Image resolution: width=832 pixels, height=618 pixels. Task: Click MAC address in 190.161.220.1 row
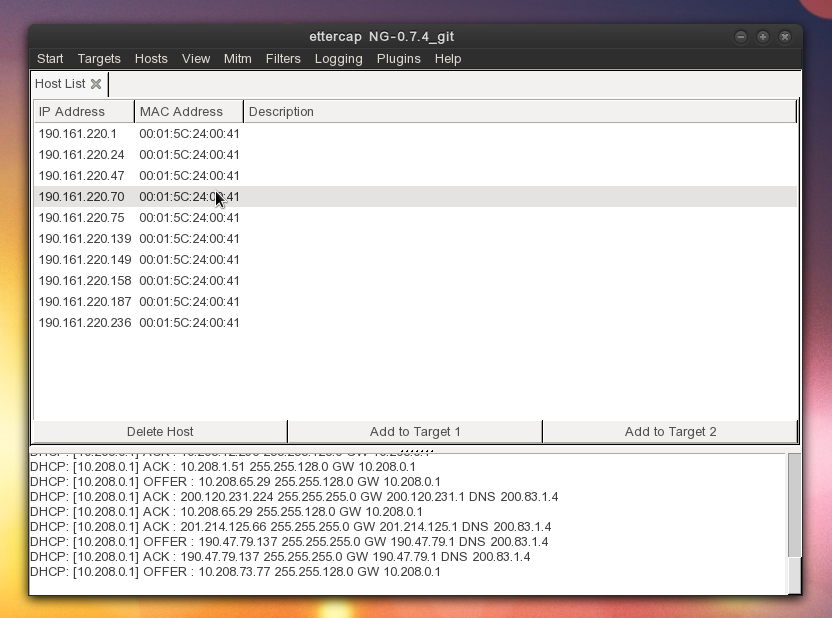click(189, 134)
